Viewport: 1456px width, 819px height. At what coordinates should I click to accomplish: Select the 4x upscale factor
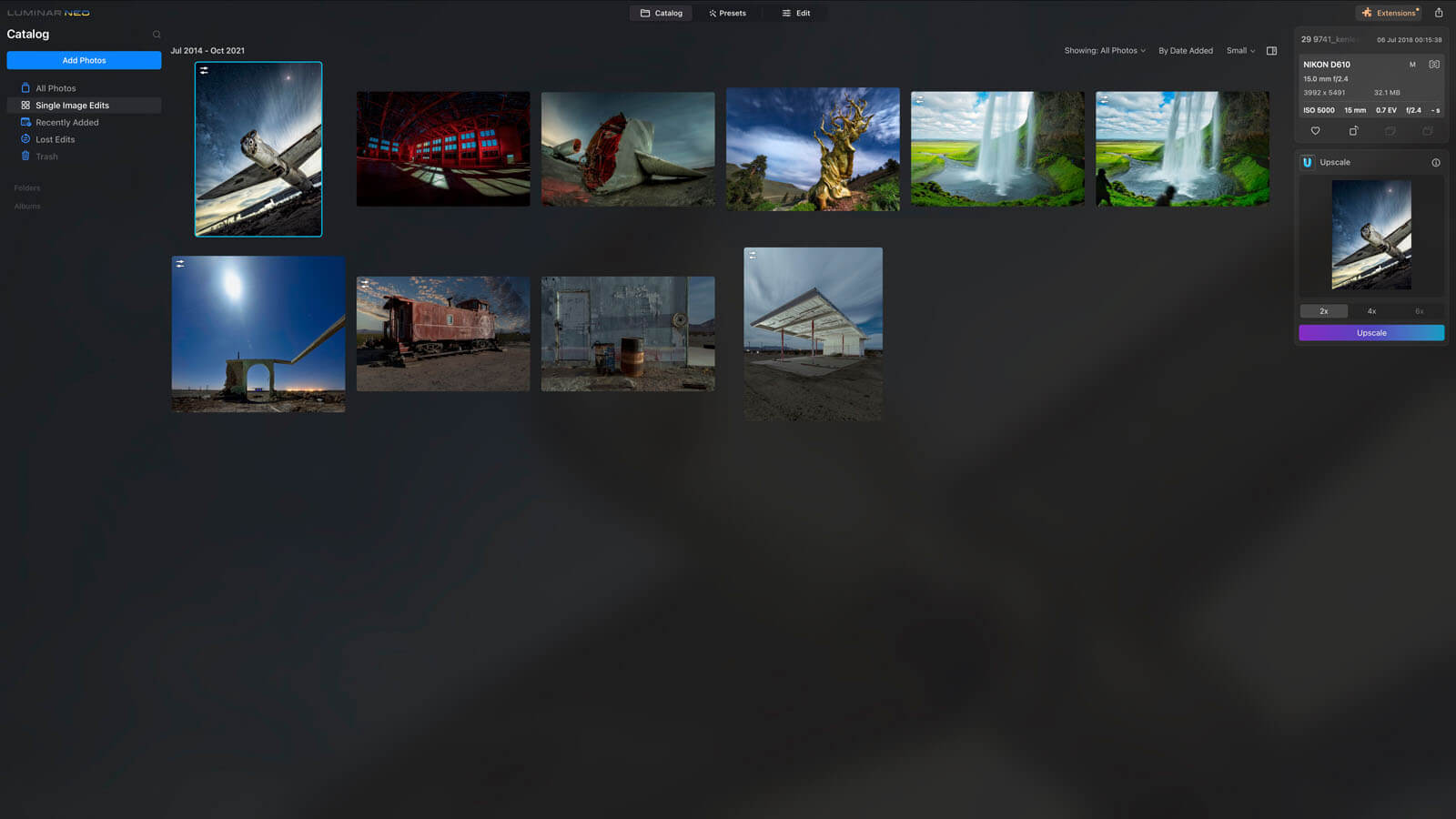[1371, 311]
